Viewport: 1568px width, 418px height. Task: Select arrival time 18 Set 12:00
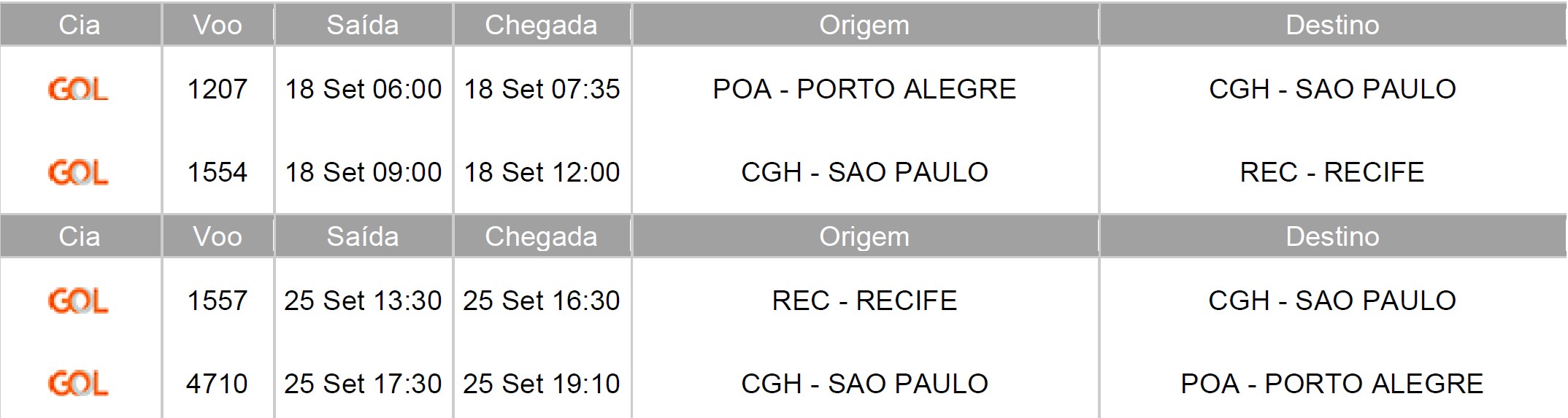pyautogui.click(x=542, y=172)
